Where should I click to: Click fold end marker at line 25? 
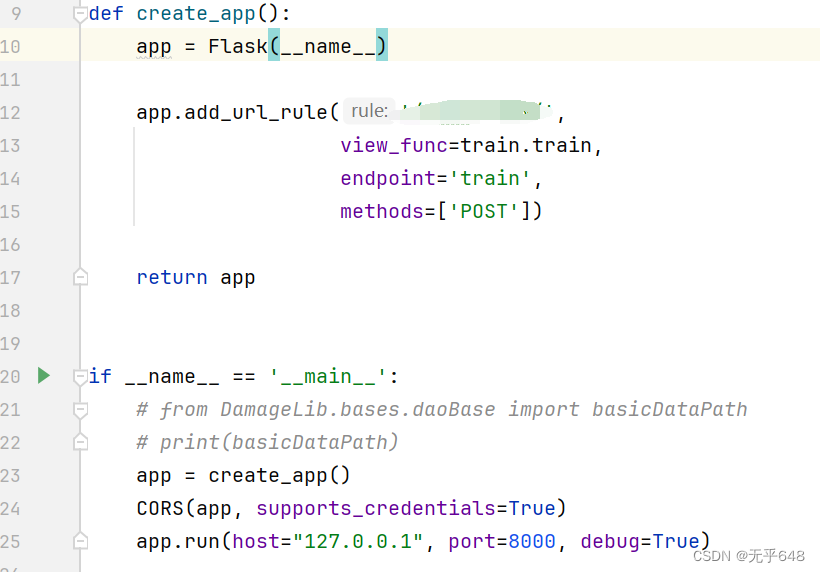pyautogui.click(x=80, y=541)
